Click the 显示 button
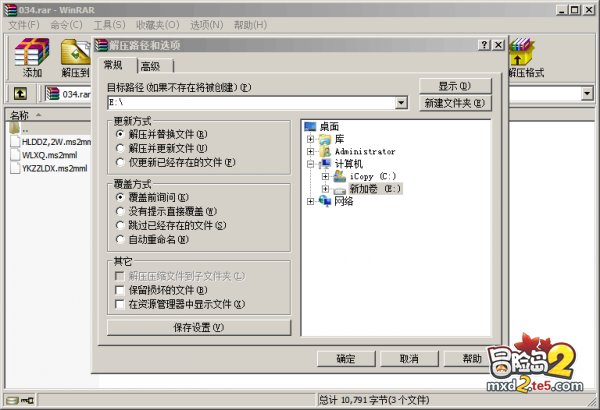 (455, 87)
